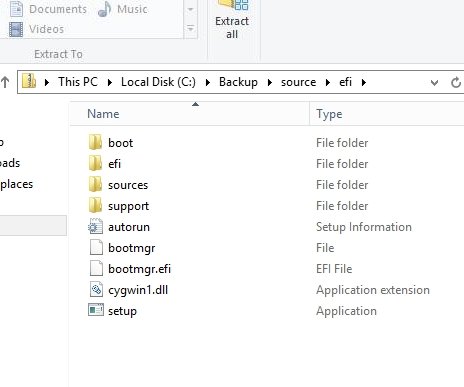Select the boot folder
Image resolution: width=464 pixels, height=387 pixels.
click(120, 143)
